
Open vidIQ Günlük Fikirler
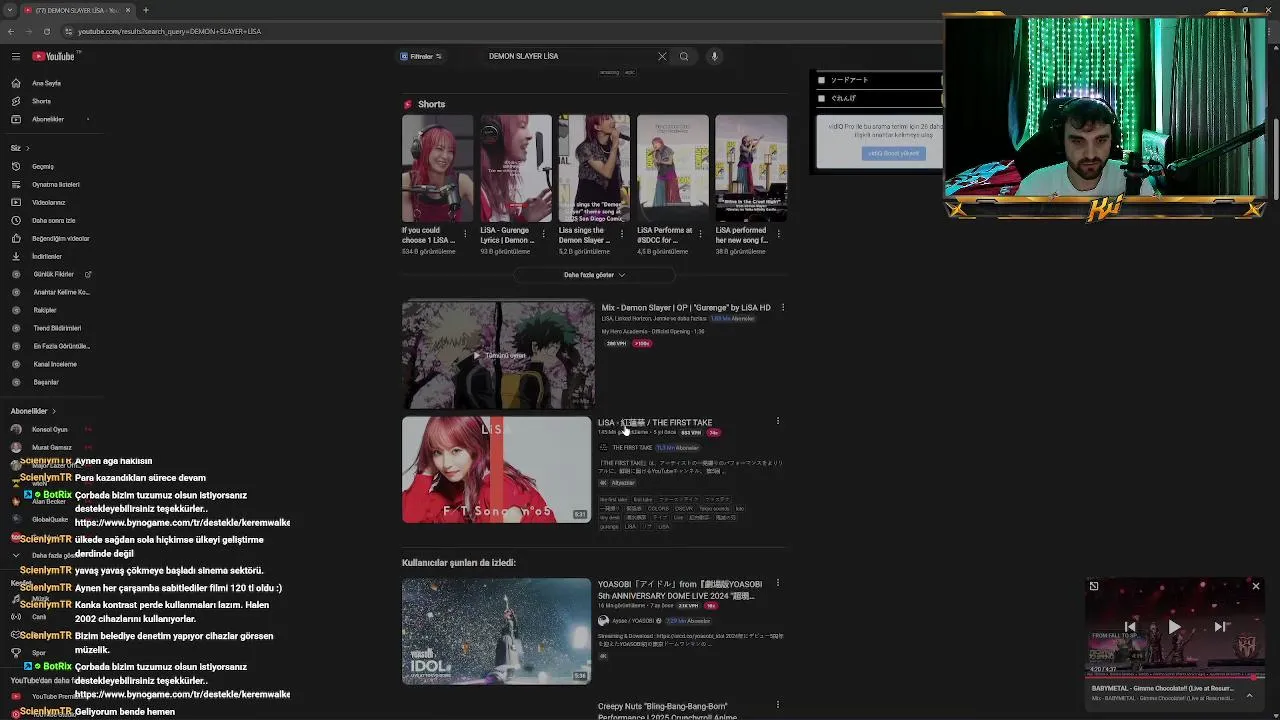(53, 274)
